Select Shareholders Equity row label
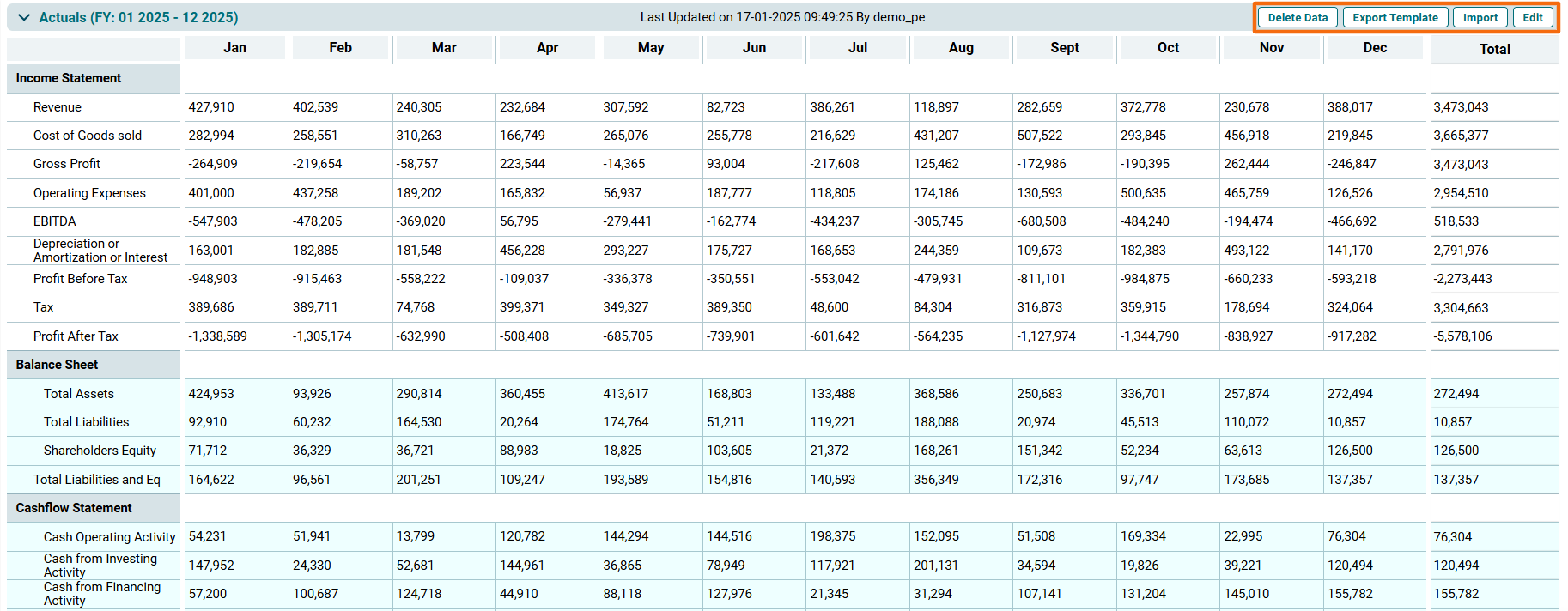Image resolution: width=1568 pixels, height=611 pixels. click(100, 451)
